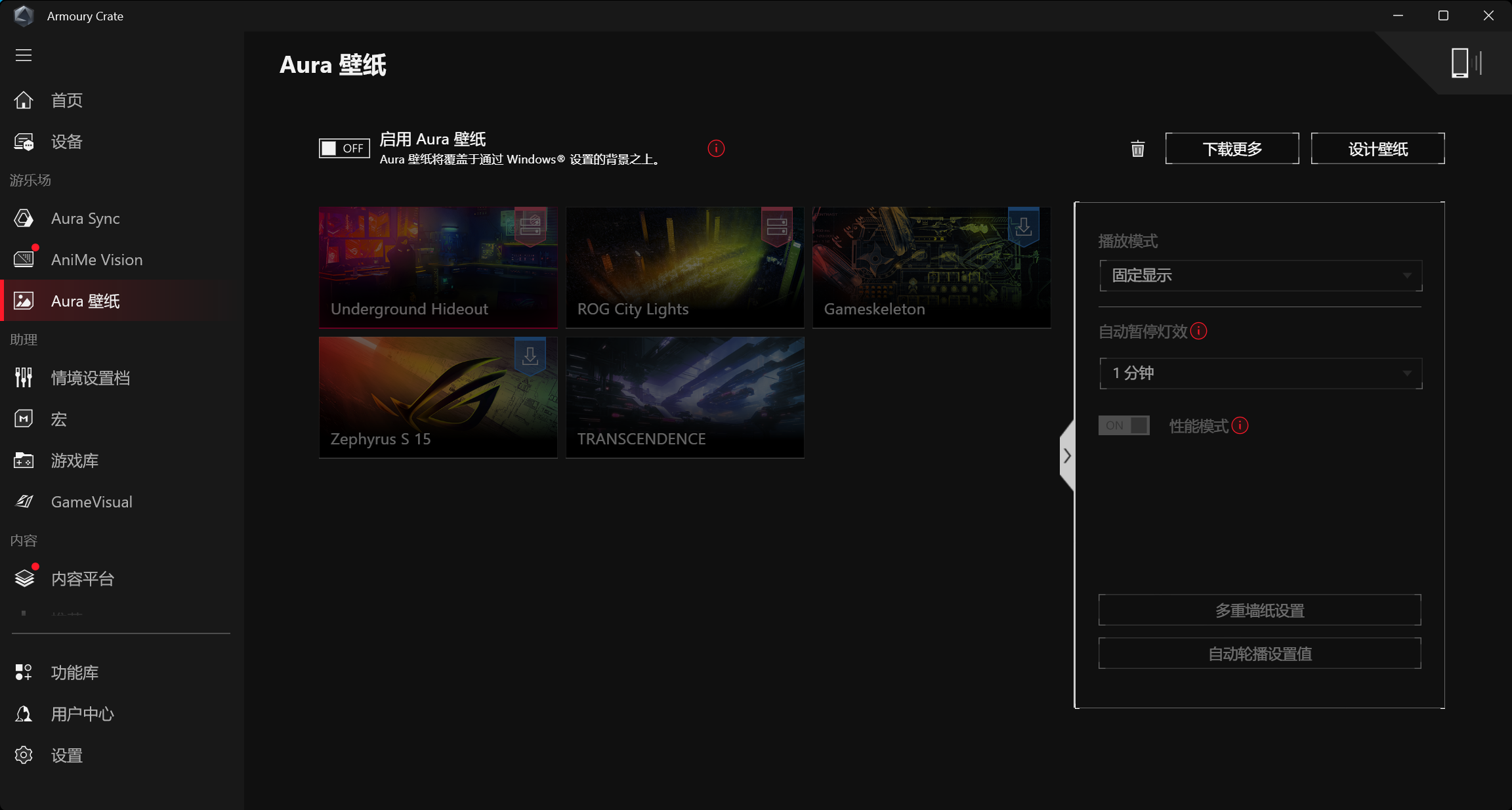Open the hamburger navigation menu

(24, 55)
